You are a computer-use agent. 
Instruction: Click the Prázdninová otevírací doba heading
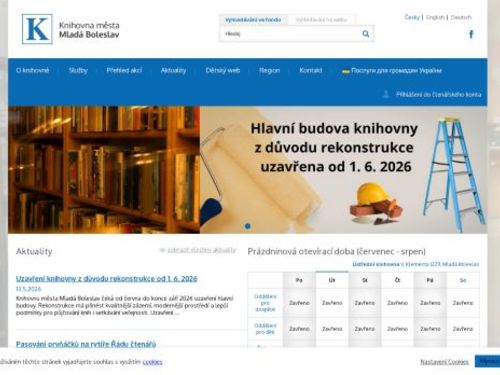(x=337, y=251)
